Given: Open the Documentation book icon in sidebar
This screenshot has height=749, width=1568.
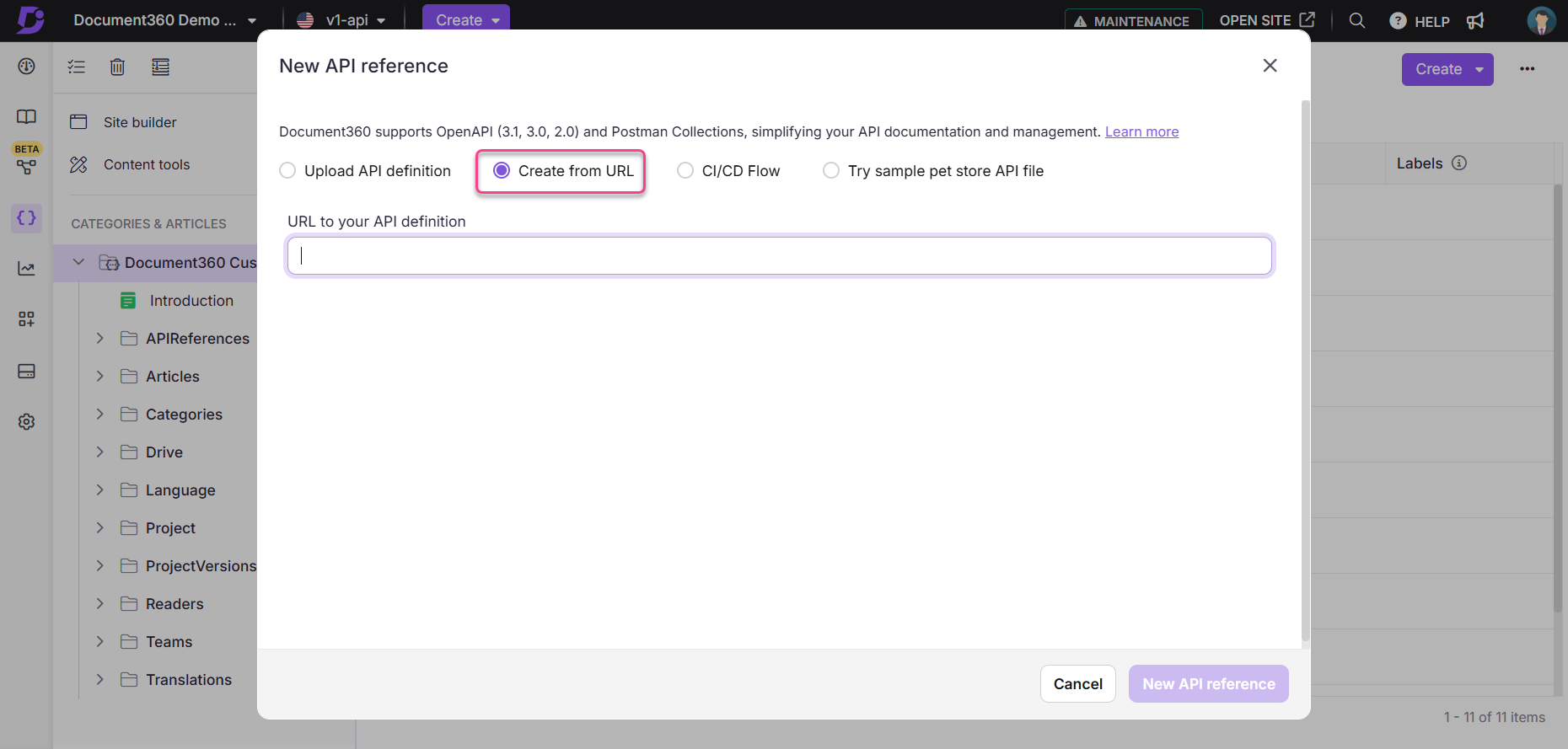Looking at the screenshot, I should coord(27,116).
